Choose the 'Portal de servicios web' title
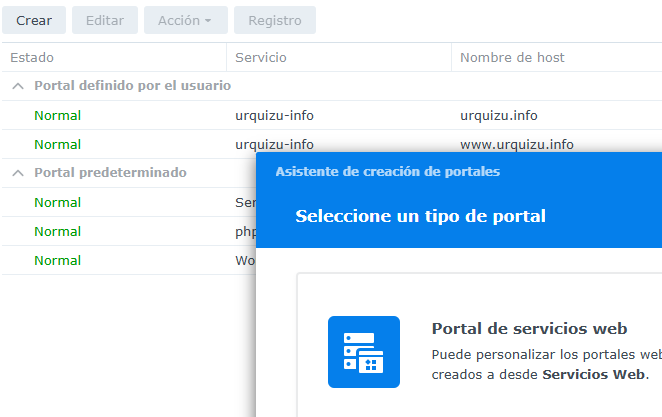This screenshot has height=417, width=662. pos(529,329)
